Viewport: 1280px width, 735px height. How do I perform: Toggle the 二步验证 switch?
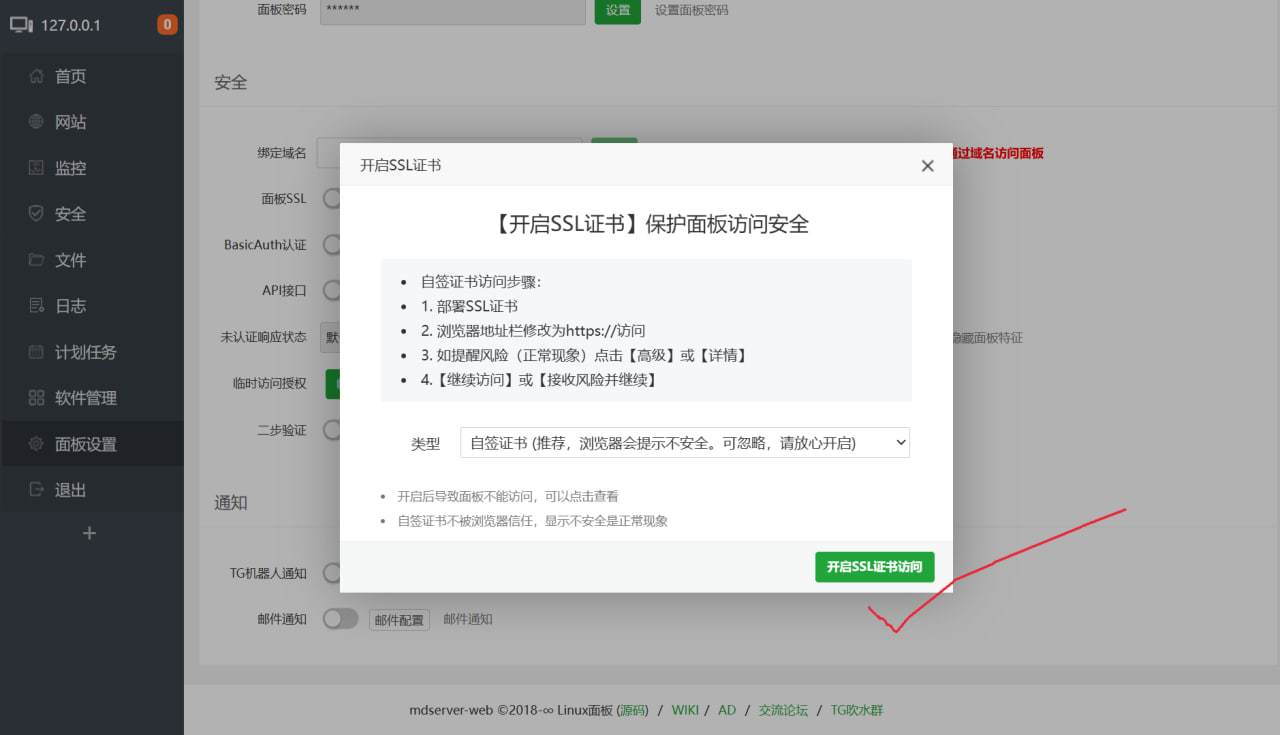click(331, 430)
